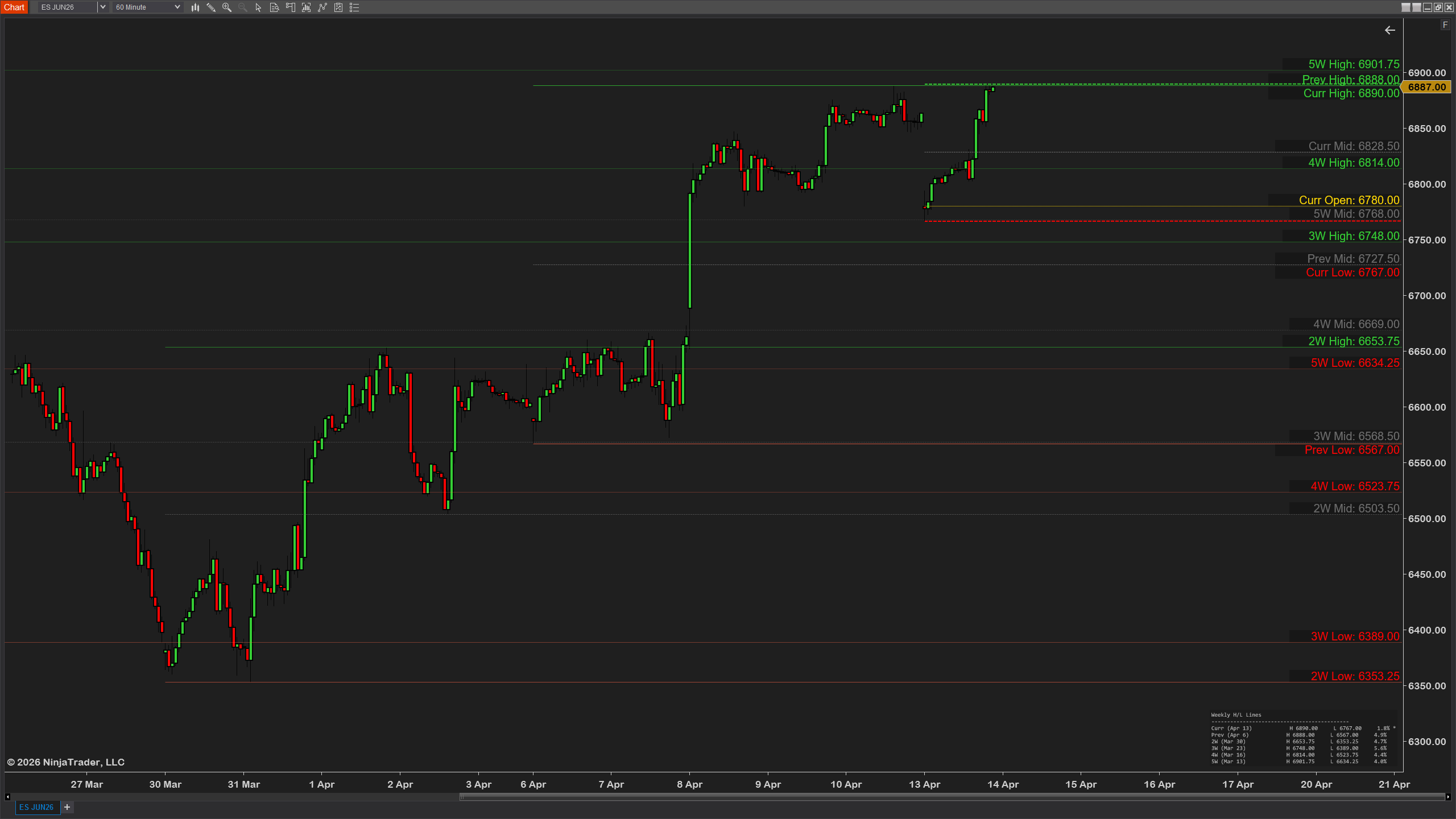Select the bar type (candlestick) tool
The height and width of the screenshot is (819, 1456).
coord(196,7)
